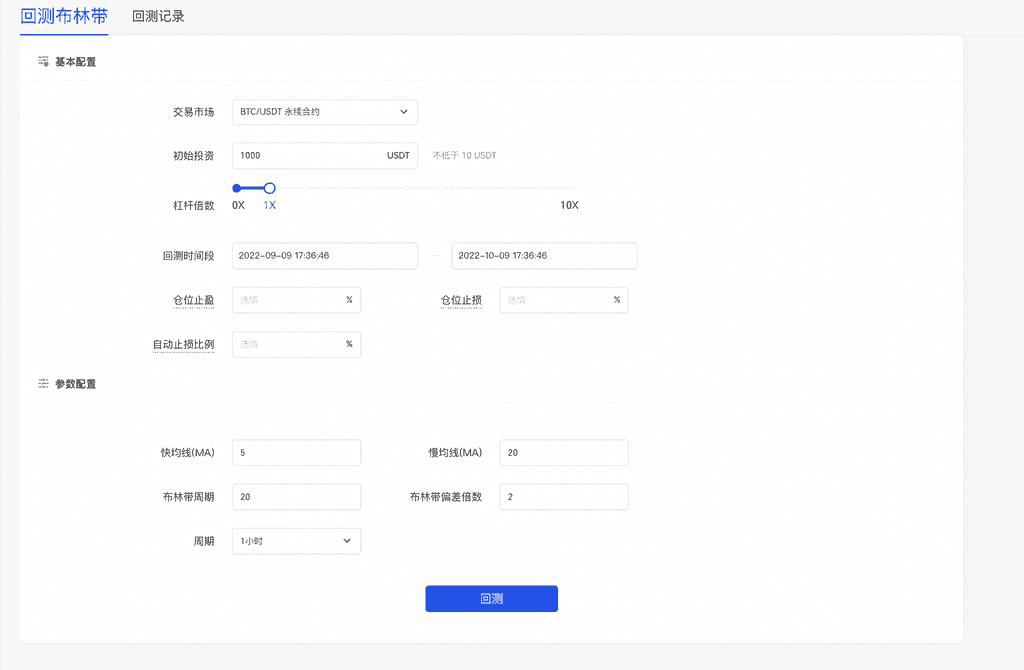The width and height of the screenshot is (1024, 670).
Task: Click the 仓位止盈 percentage input
Action: pos(288,300)
